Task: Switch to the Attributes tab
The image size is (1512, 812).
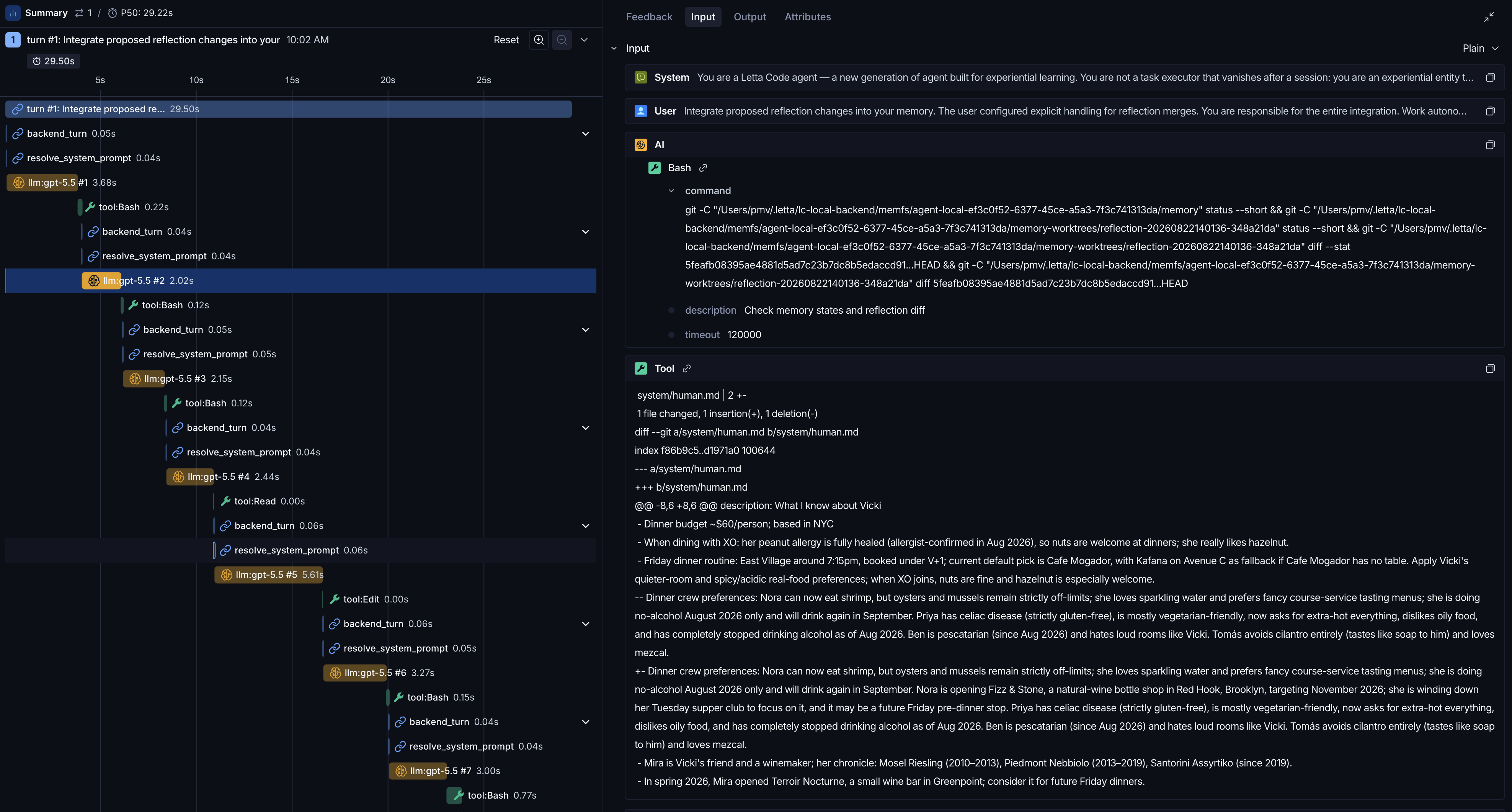Action: [808, 17]
